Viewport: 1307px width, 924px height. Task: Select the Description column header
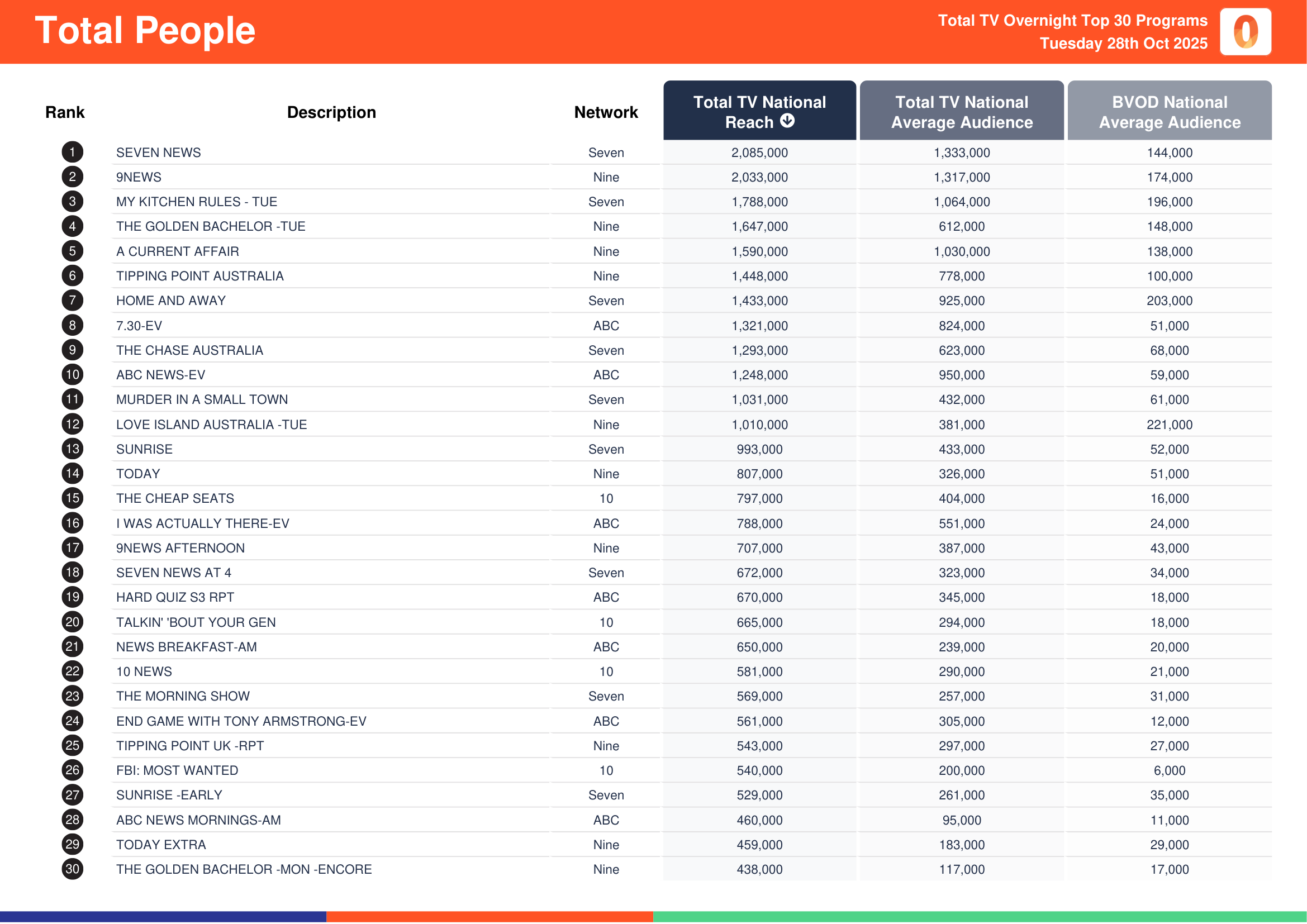pos(331,112)
